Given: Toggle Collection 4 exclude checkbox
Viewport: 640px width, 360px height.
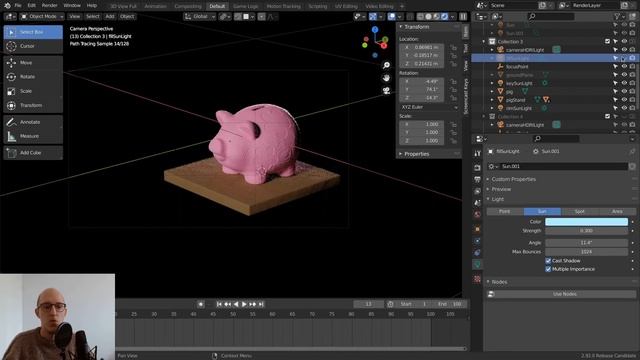Looking at the screenshot, I should coord(607,116).
